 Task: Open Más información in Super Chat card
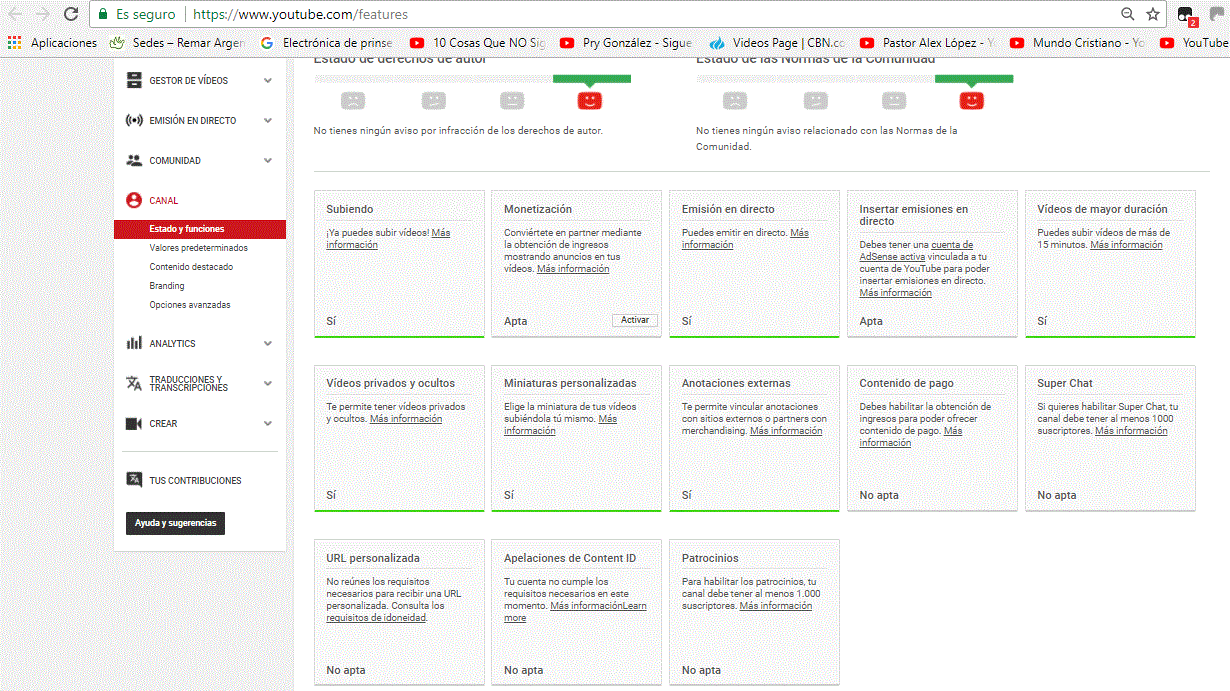pos(1131,431)
